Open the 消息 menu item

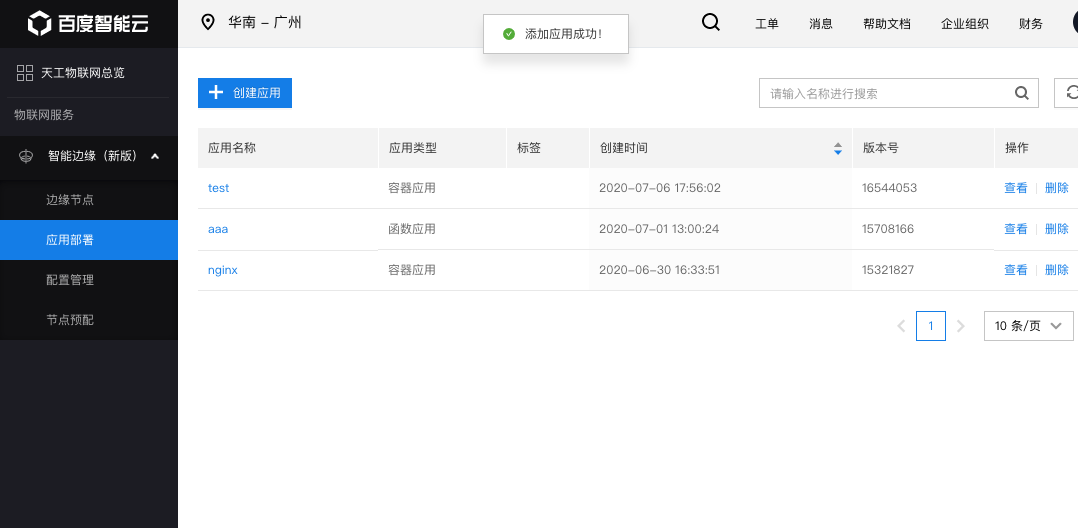[821, 24]
